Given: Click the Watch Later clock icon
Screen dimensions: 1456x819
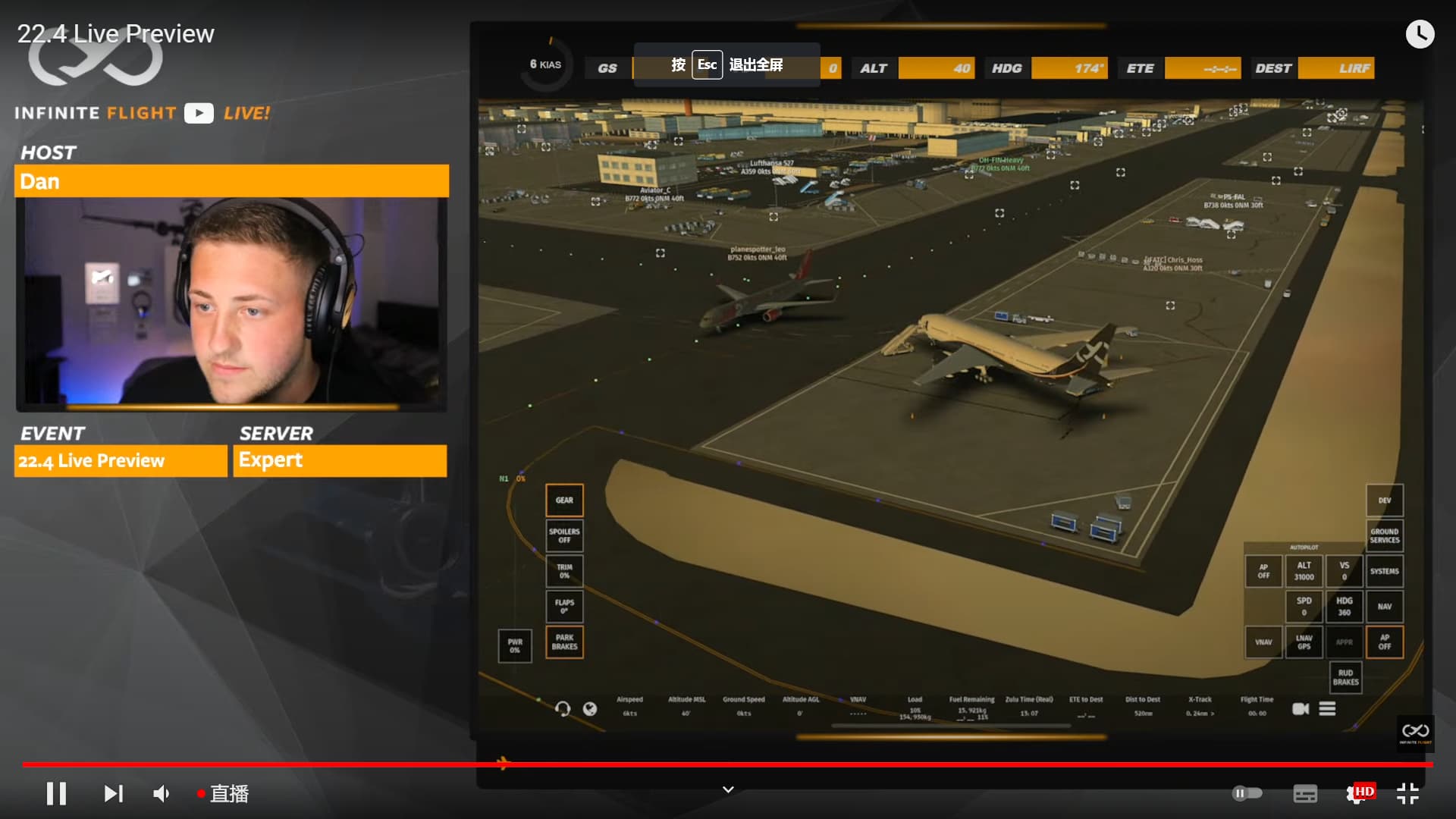Looking at the screenshot, I should click(1420, 34).
